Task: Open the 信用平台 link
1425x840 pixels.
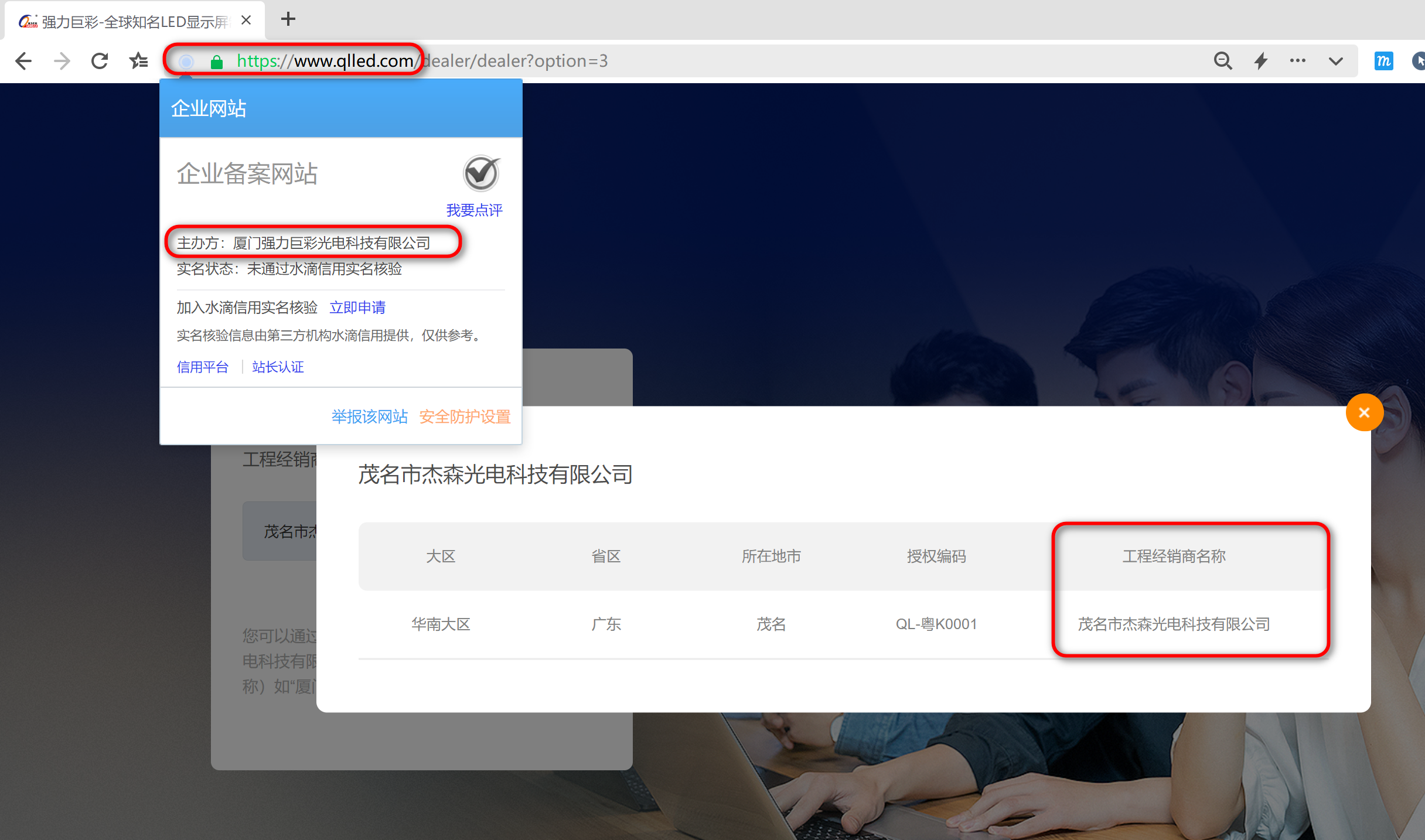Action: click(x=202, y=367)
